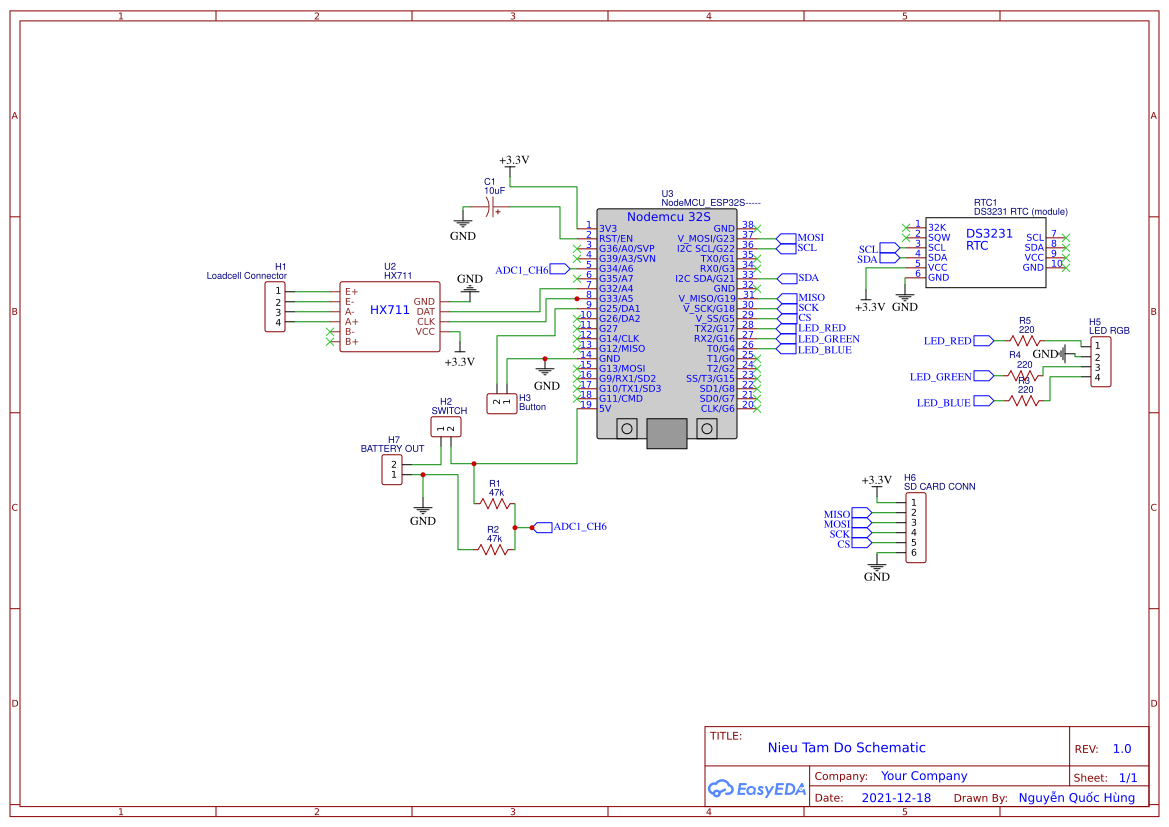The image size is (1169, 827).
Task: Select the GND symbol below capacitor C1
Action: [462, 227]
